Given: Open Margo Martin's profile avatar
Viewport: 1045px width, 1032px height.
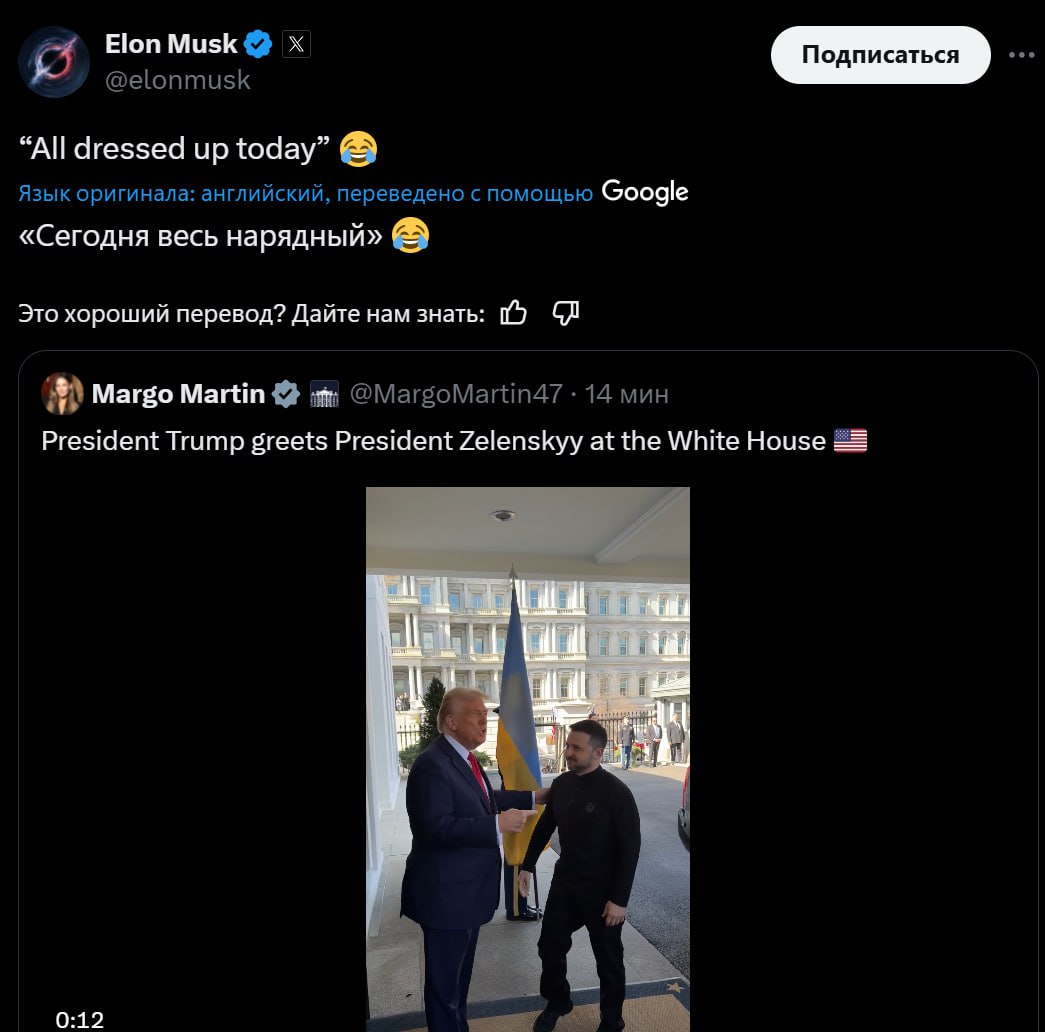Looking at the screenshot, I should point(62,394).
